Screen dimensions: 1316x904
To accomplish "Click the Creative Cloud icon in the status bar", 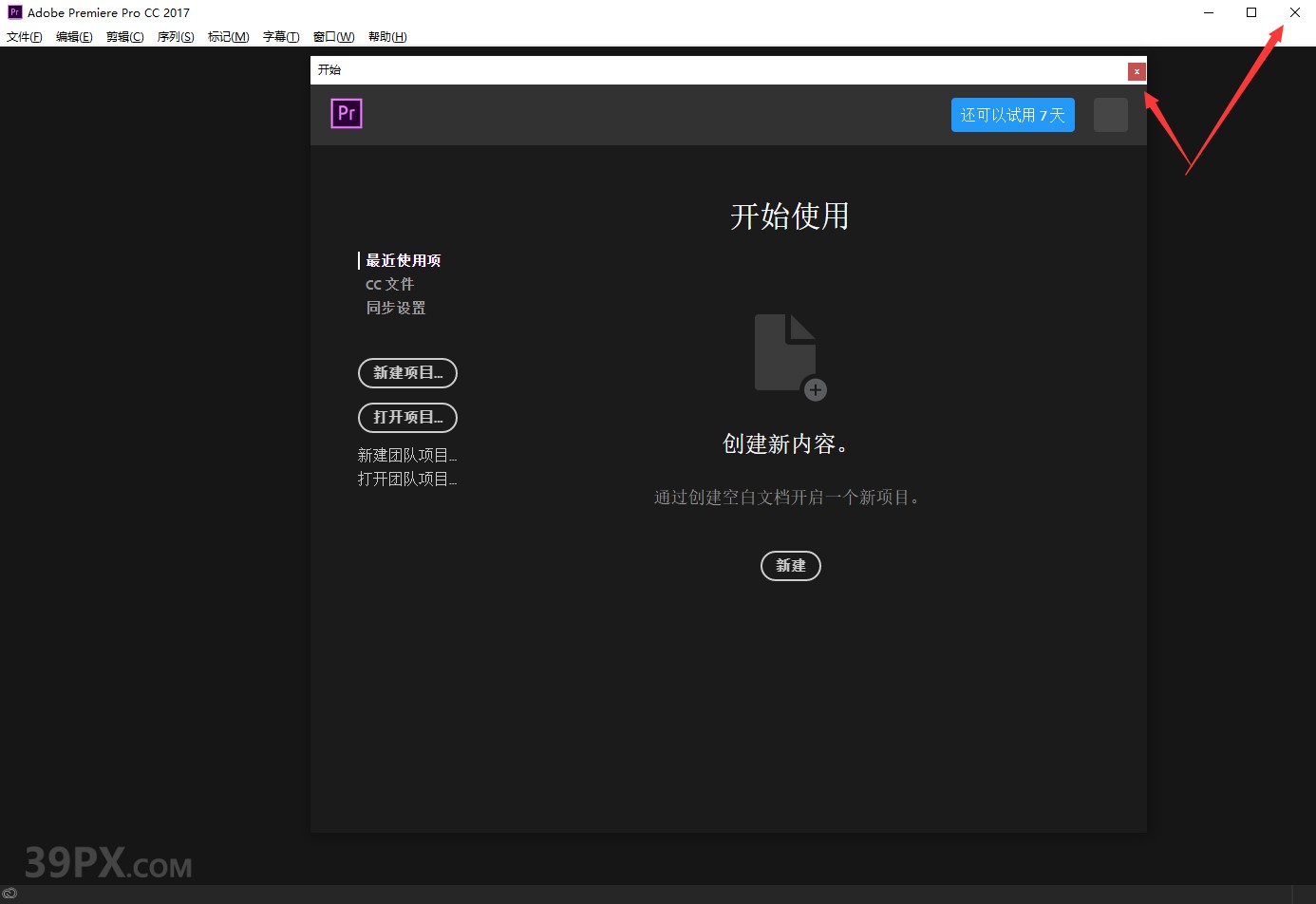I will coord(10,894).
